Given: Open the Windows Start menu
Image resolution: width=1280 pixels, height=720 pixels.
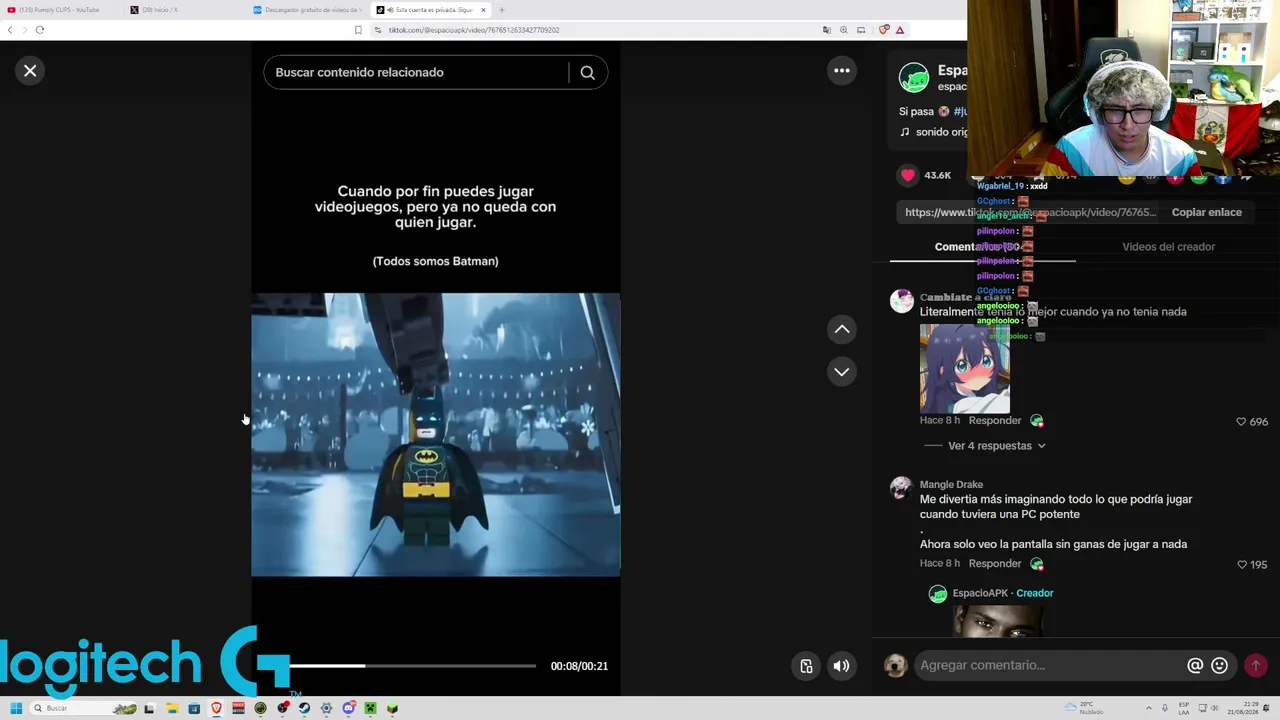Looking at the screenshot, I should coord(16,708).
